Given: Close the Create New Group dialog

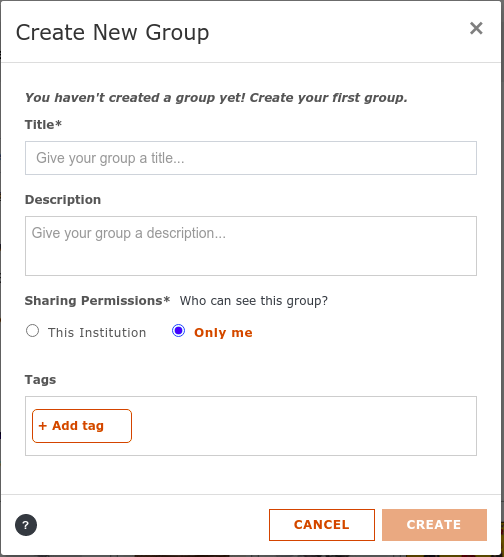Looking at the screenshot, I should click(x=476, y=28).
